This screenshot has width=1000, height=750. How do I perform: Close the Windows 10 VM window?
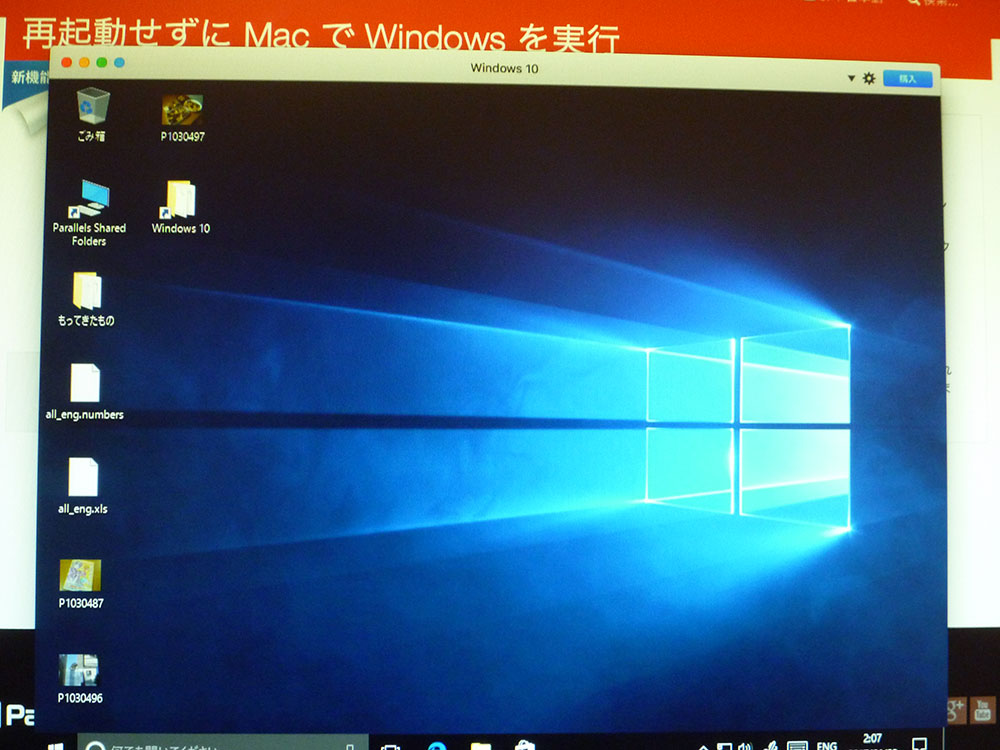66,62
